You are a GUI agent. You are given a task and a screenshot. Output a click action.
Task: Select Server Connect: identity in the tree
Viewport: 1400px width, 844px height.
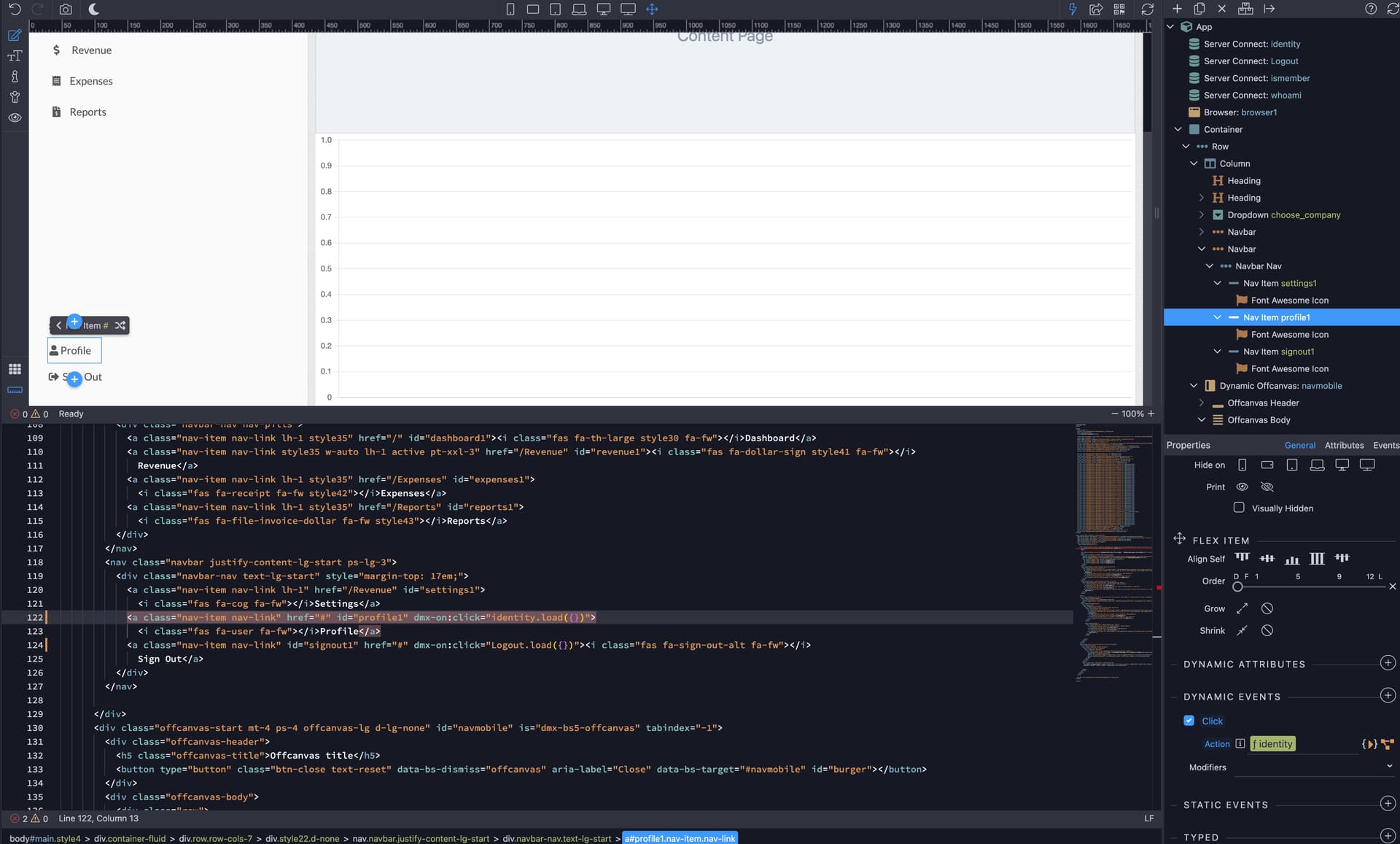(x=1251, y=44)
